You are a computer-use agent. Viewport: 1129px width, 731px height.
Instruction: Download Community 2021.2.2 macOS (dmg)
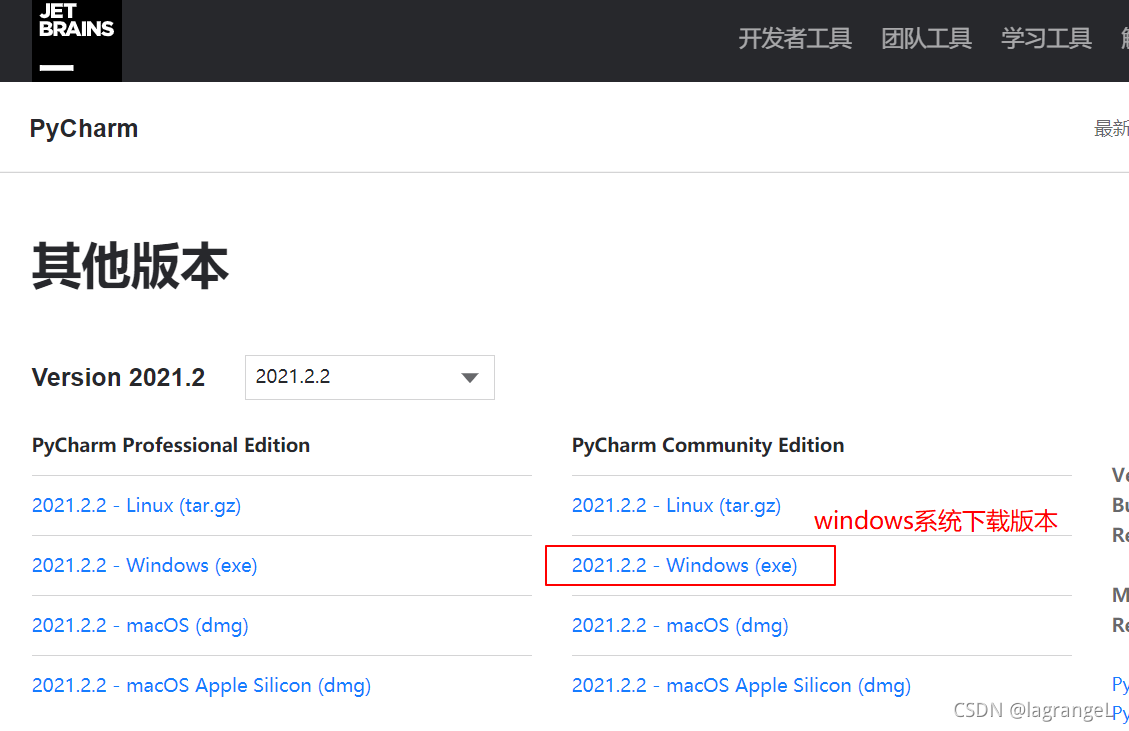pos(680,625)
